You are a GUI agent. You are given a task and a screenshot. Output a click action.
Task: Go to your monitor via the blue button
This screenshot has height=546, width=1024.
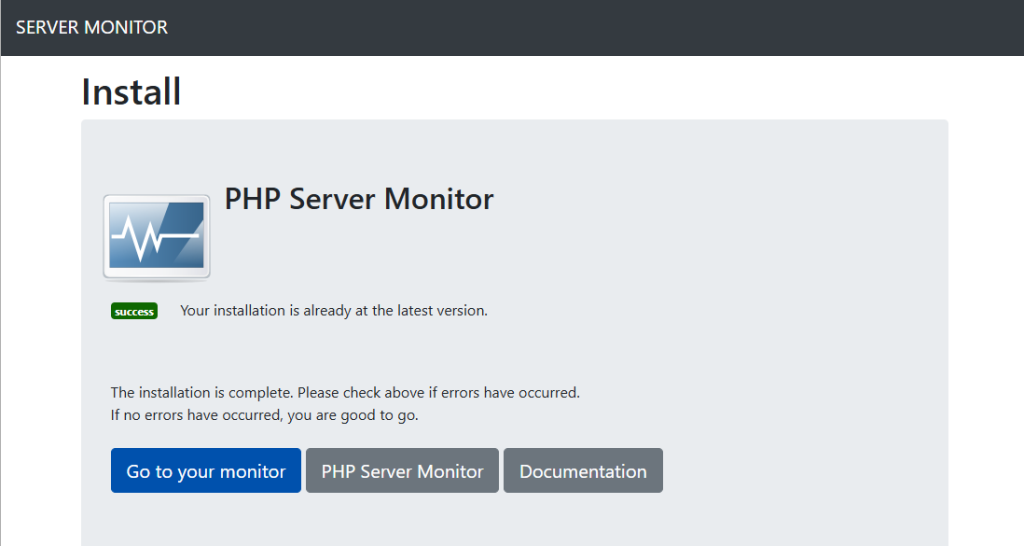206,470
